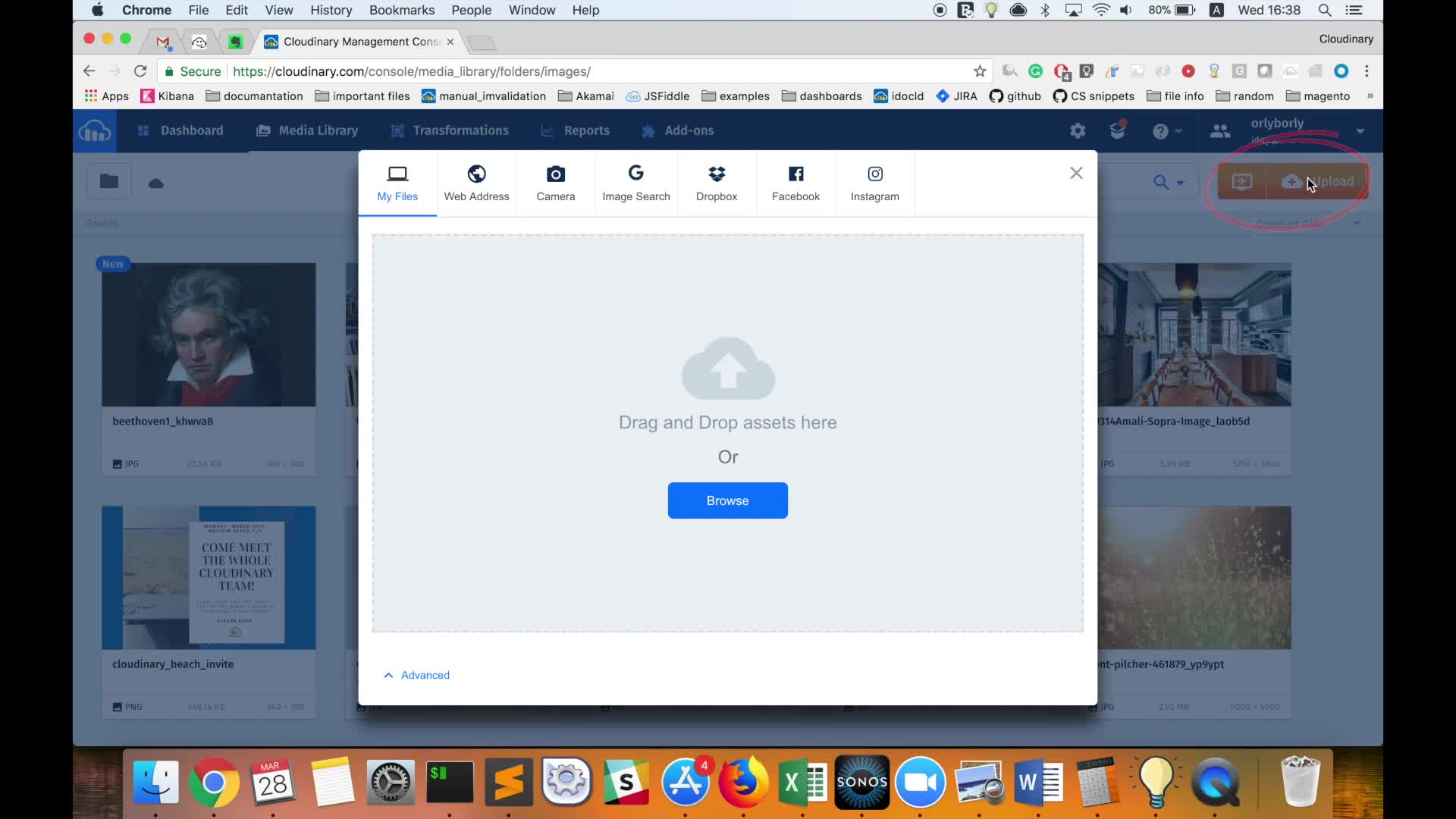Switch to My Files tab
This screenshot has width=1456, height=819.
coord(397,184)
